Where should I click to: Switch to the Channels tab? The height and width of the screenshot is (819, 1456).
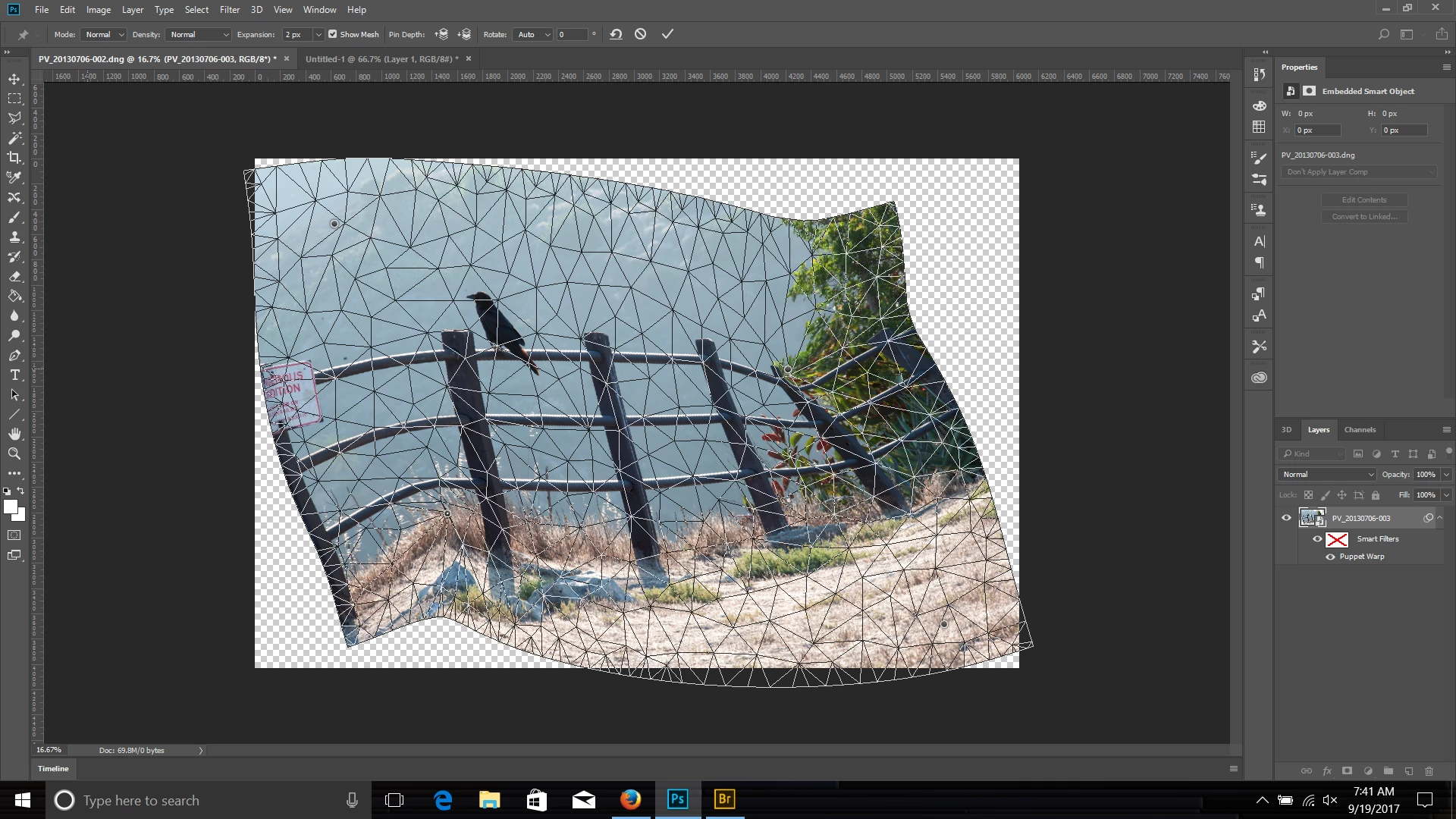[x=1360, y=429]
